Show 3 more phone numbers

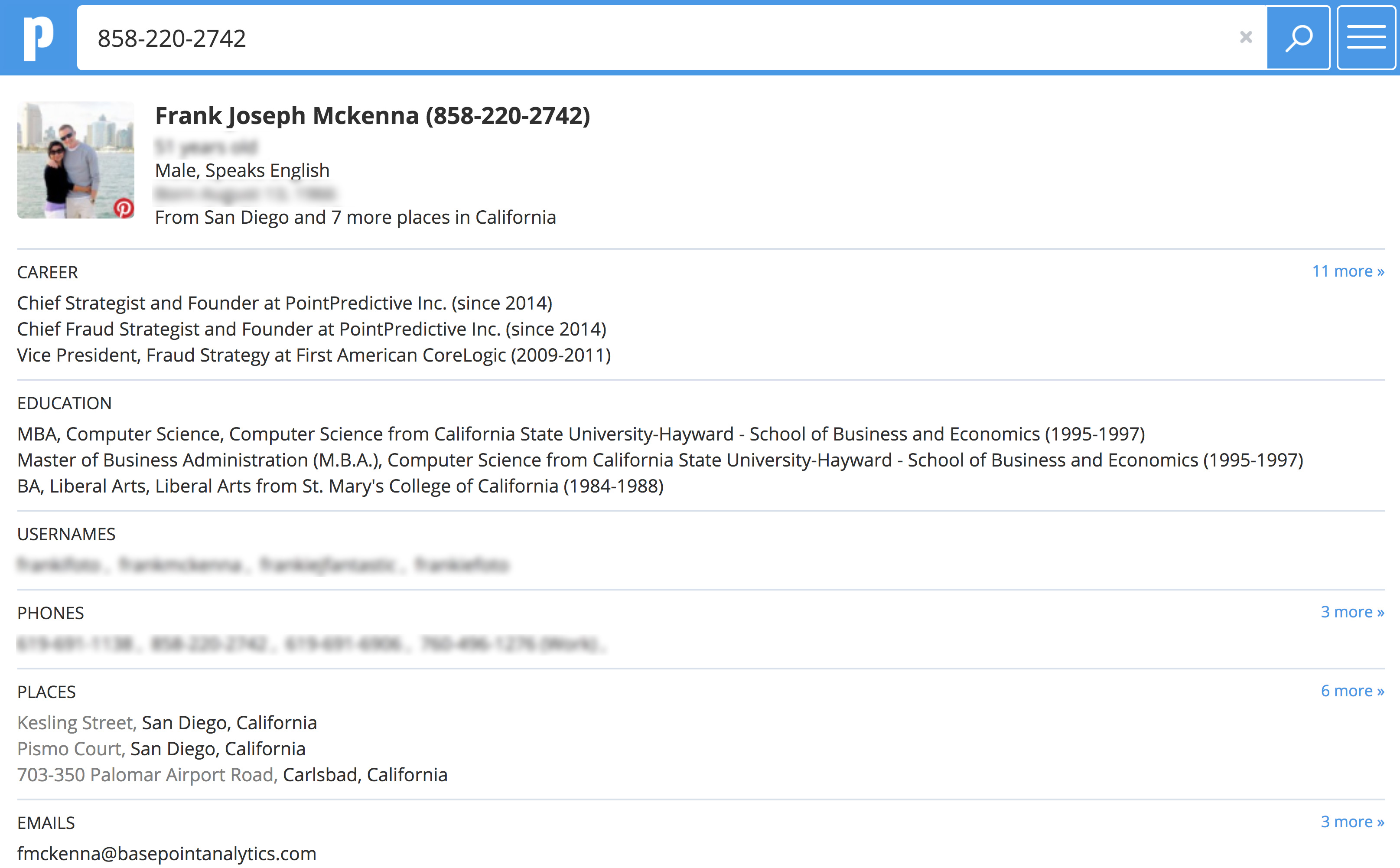(x=1352, y=612)
